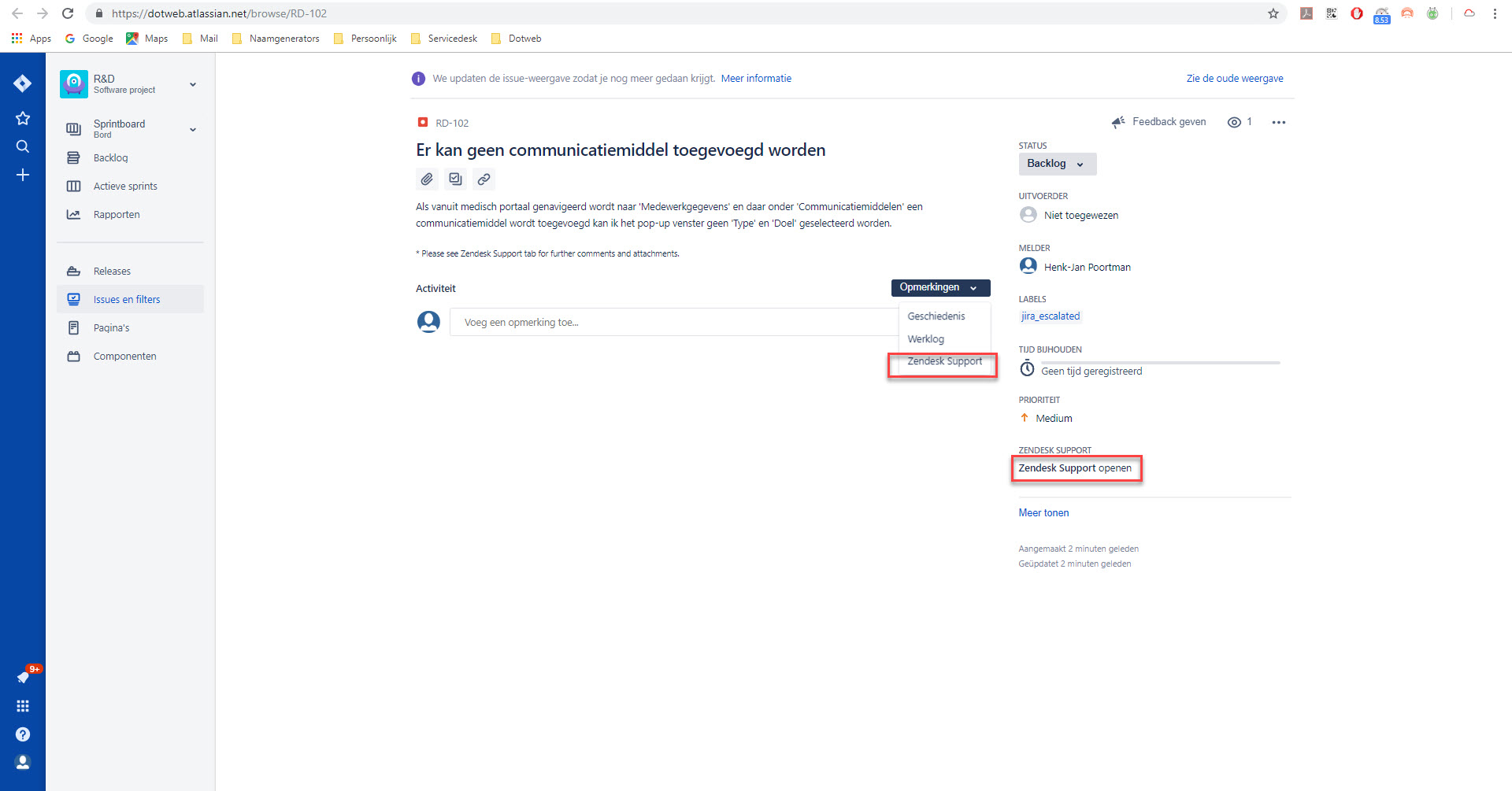Screen dimensions: 1512x791
Task: Open Issues en filters in sidebar
Action: click(x=131, y=300)
